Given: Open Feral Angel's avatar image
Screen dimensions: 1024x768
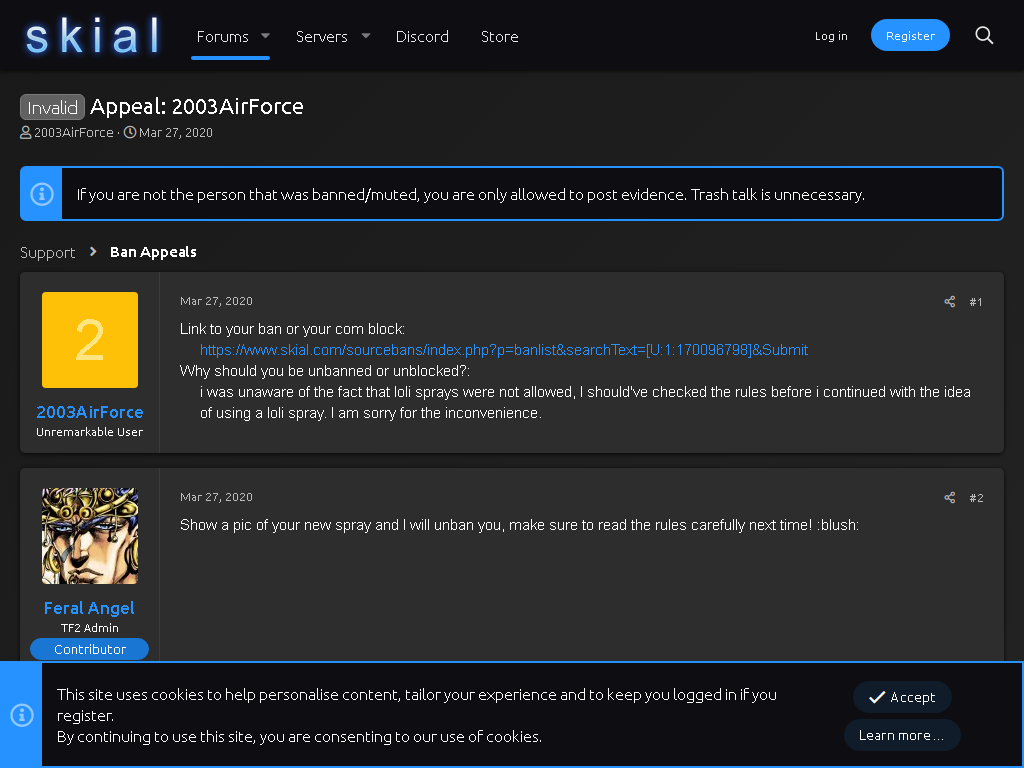Looking at the screenshot, I should pyautogui.click(x=89, y=536).
